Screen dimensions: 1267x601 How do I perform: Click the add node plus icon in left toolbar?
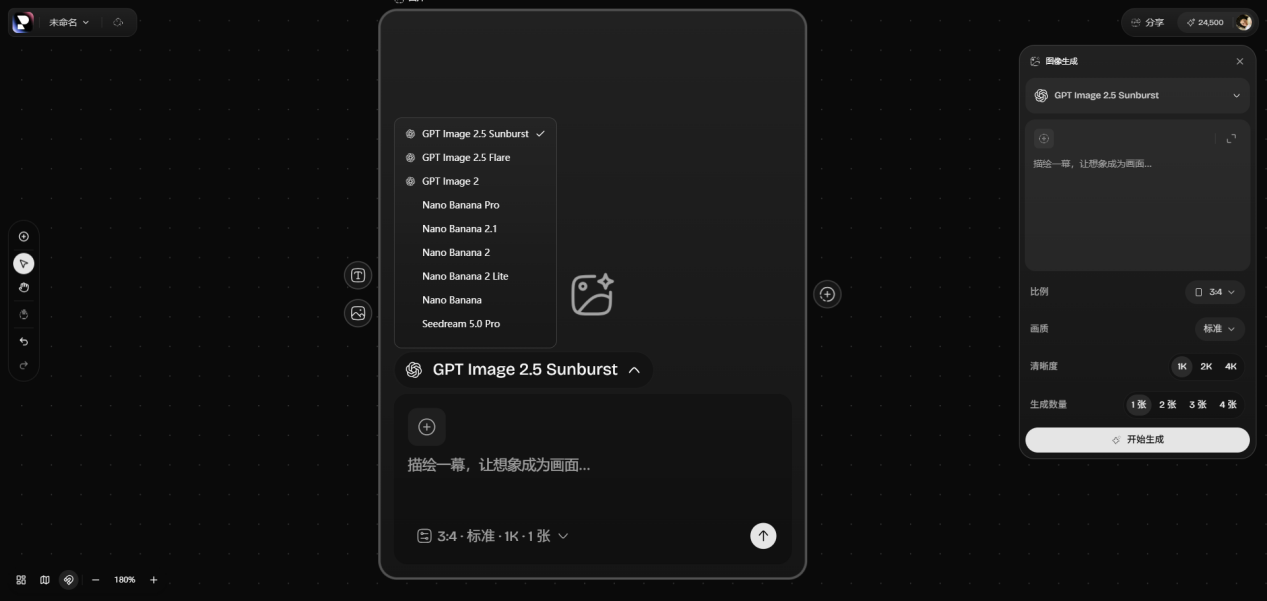point(24,237)
